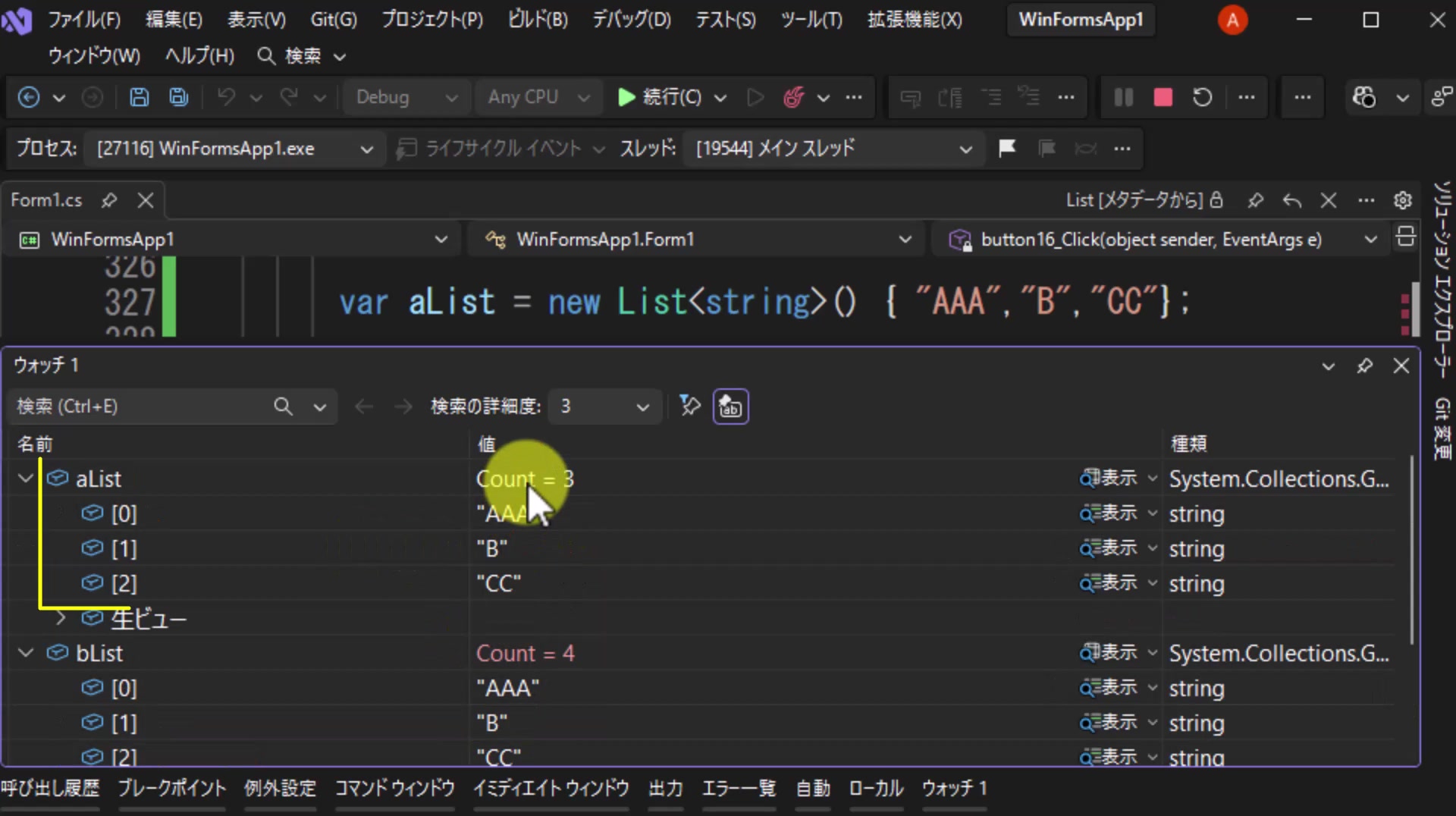1456x816 pixels.
Task: Collapse the bList watch entry
Action: coord(26,653)
